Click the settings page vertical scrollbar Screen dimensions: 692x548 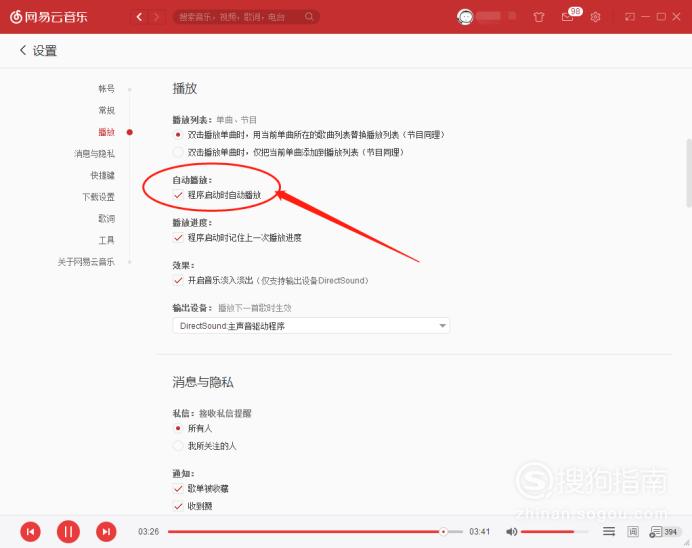point(689,173)
